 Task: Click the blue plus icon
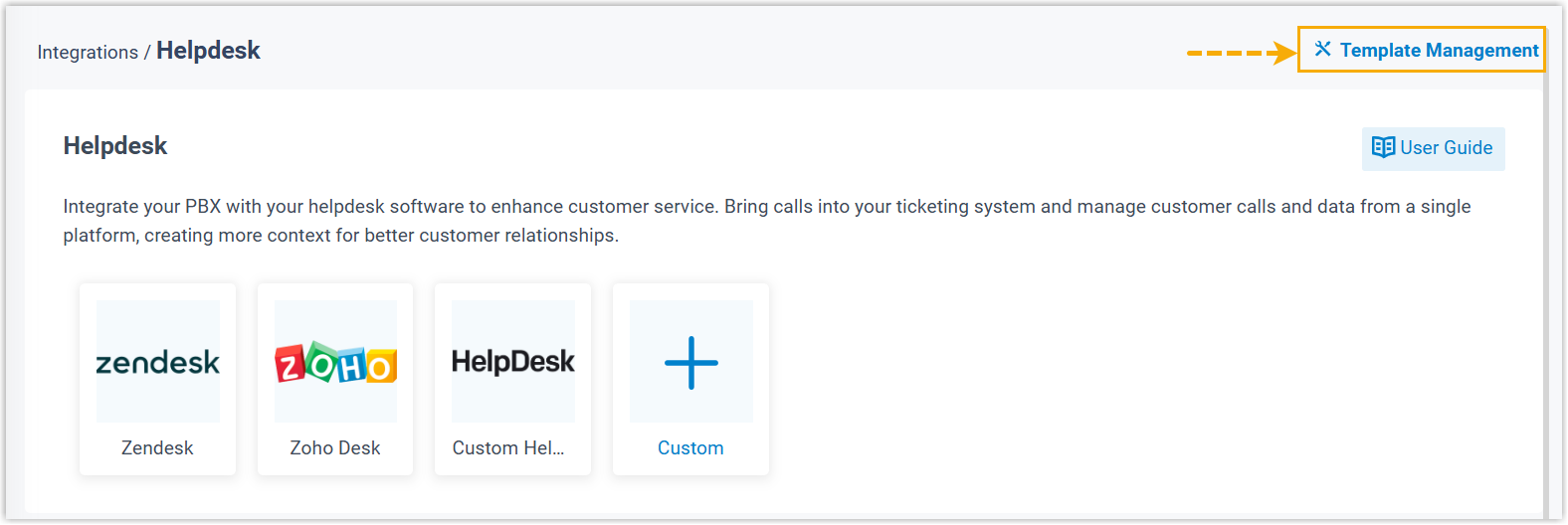pos(690,362)
